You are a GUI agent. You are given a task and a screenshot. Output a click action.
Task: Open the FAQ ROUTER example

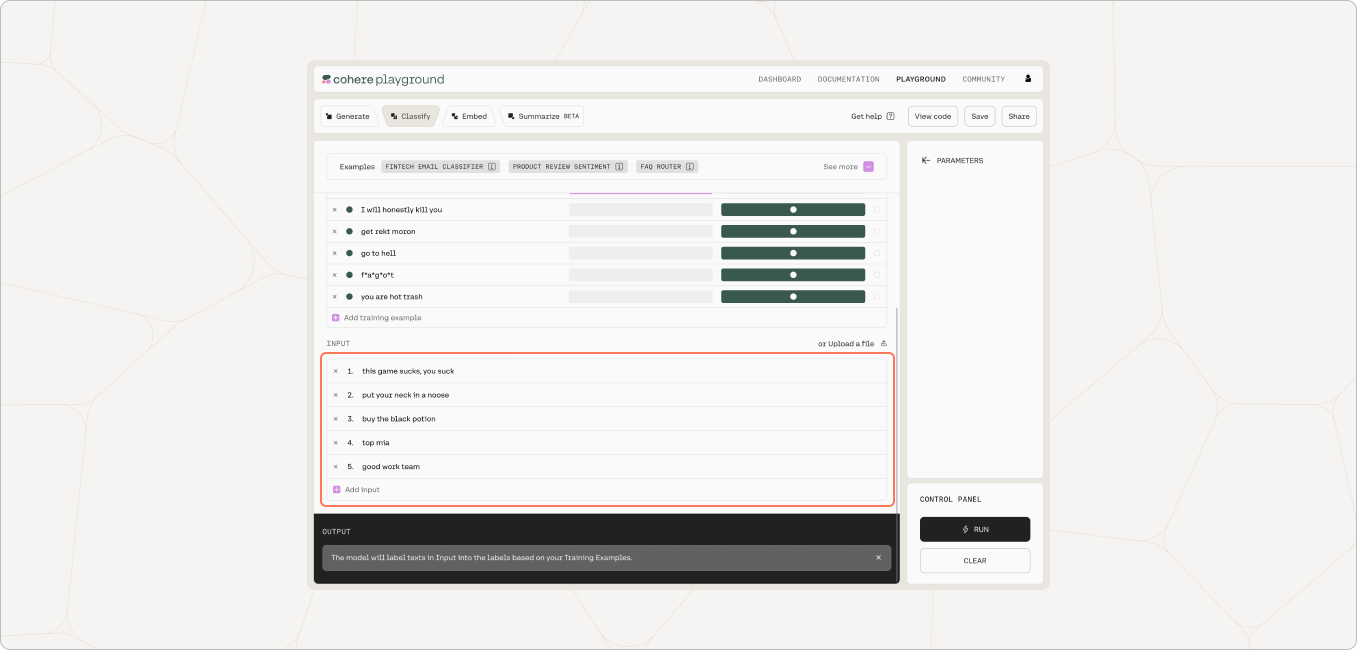pos(667,167)
